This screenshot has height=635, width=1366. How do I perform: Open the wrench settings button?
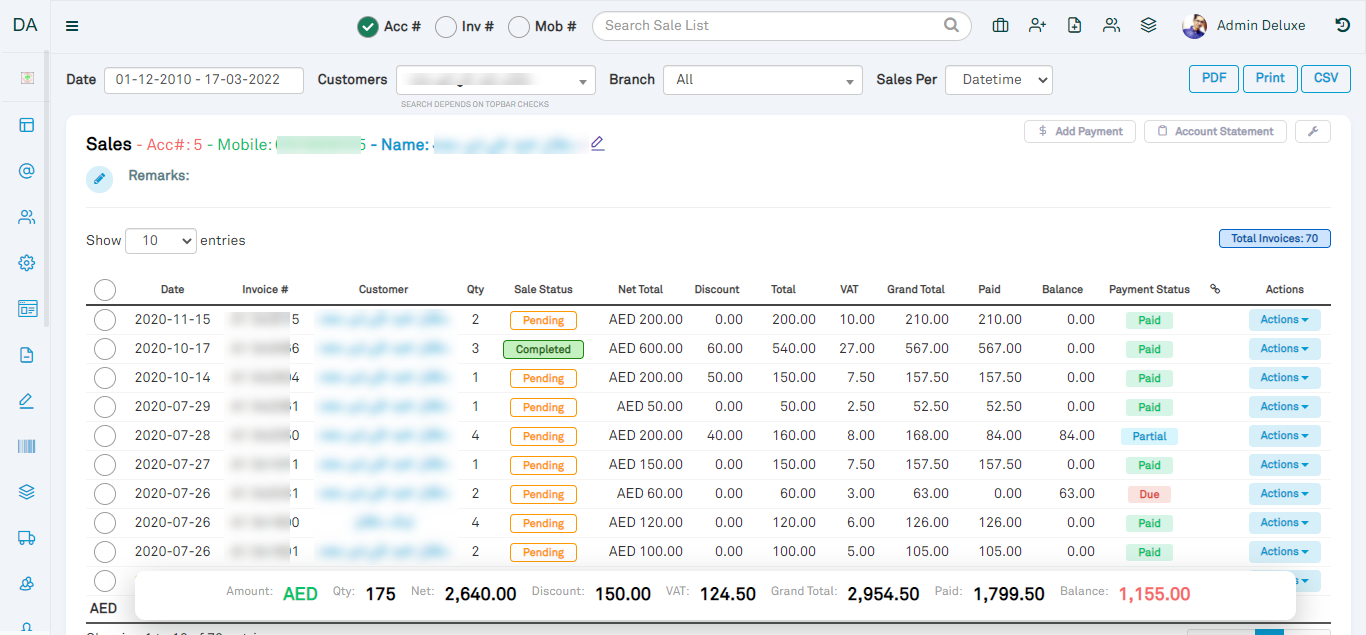click(1312, 131)
